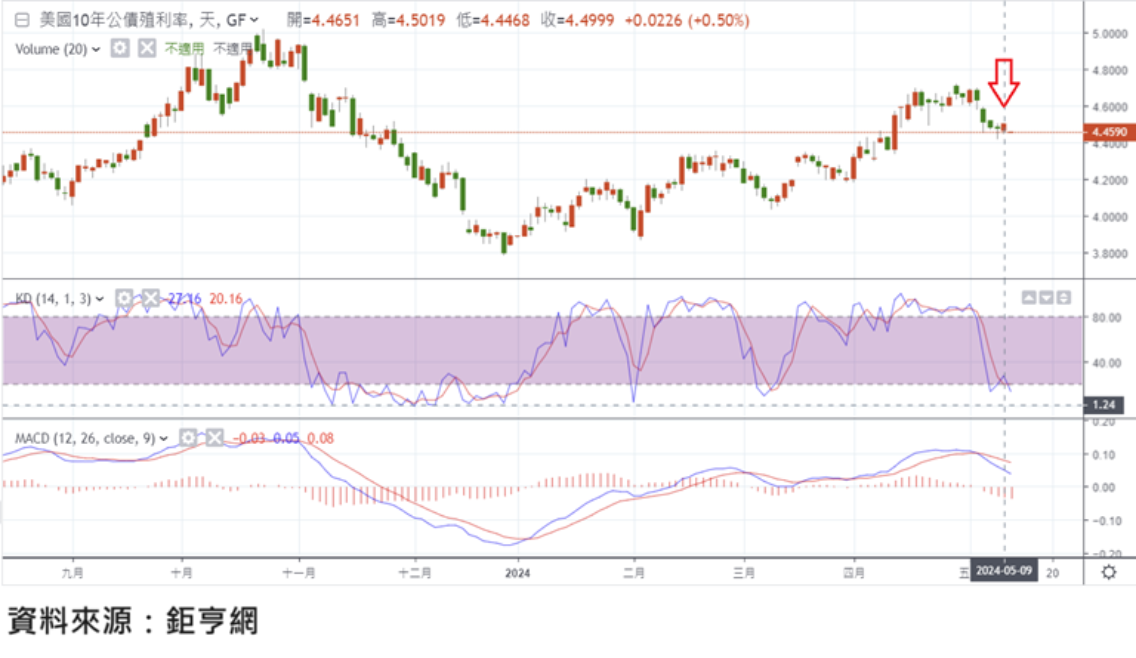
Task: Remove the KD indicator with X icon
Action: pyautogui.click(x=150, y=298)
